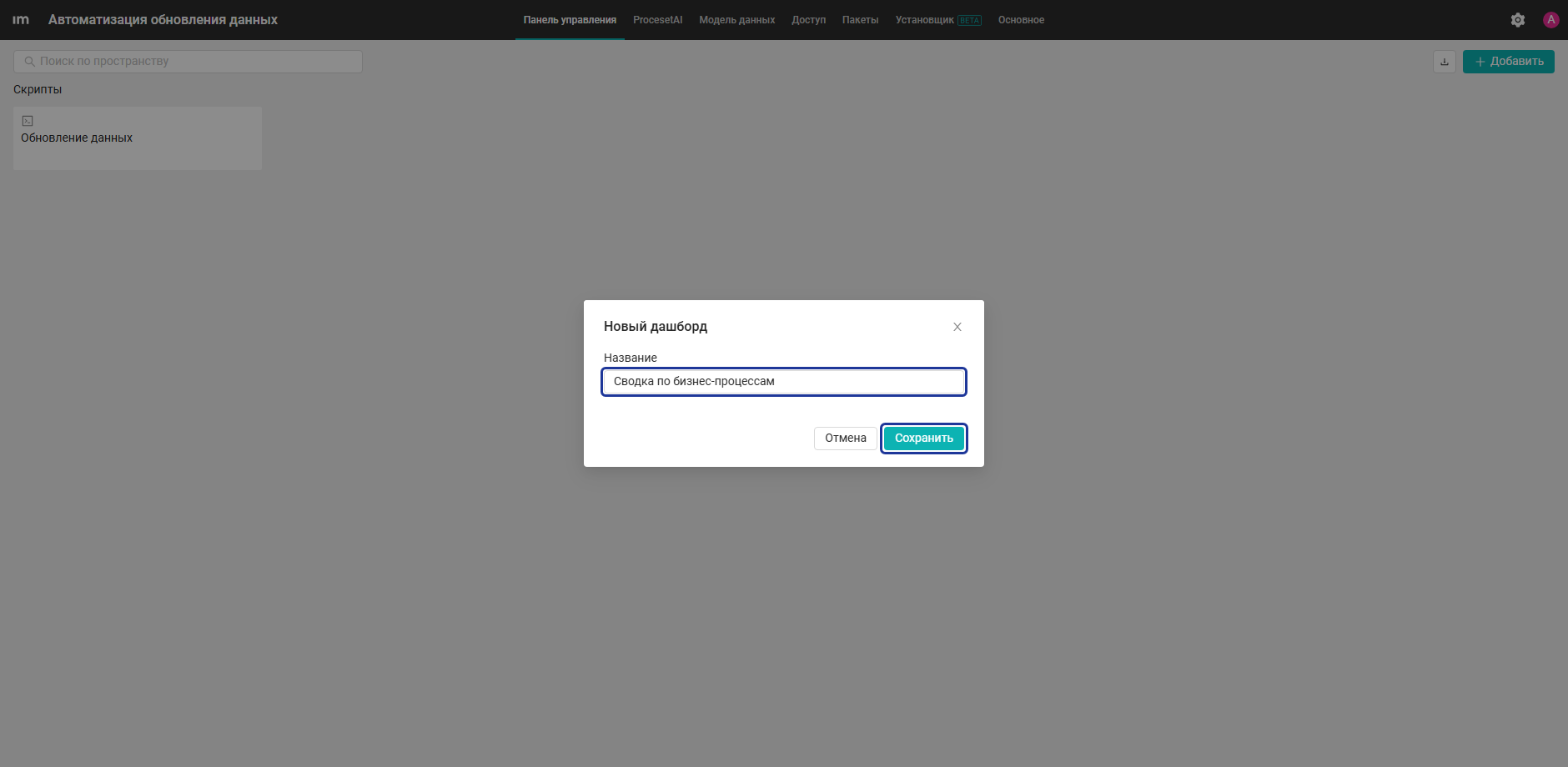This screenshot has width=1568, height=767.
Task: Click the plus icon on Добавить button
Action: click(x=1480, y=62)
